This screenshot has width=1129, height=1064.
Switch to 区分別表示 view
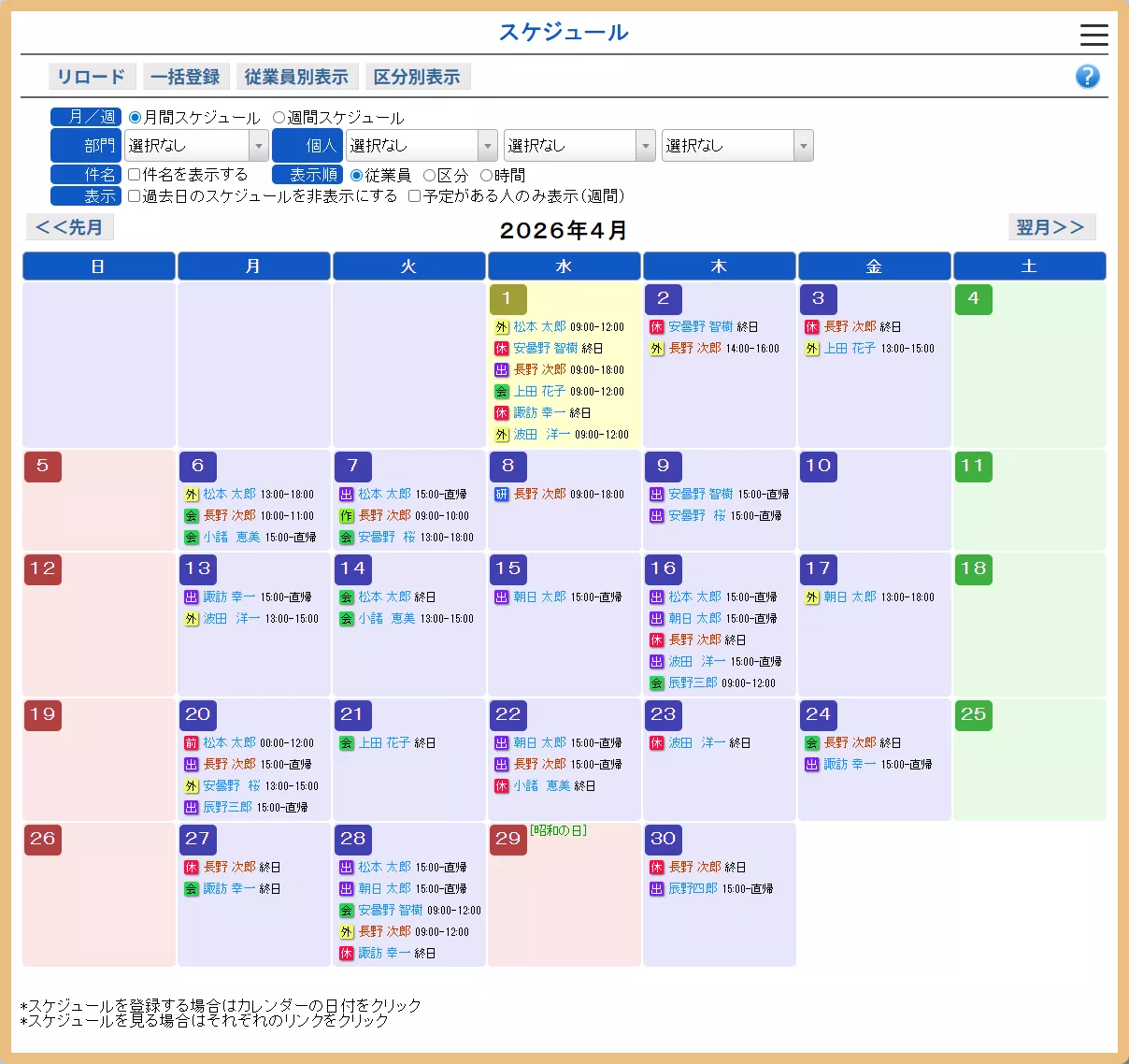[417, 77]
